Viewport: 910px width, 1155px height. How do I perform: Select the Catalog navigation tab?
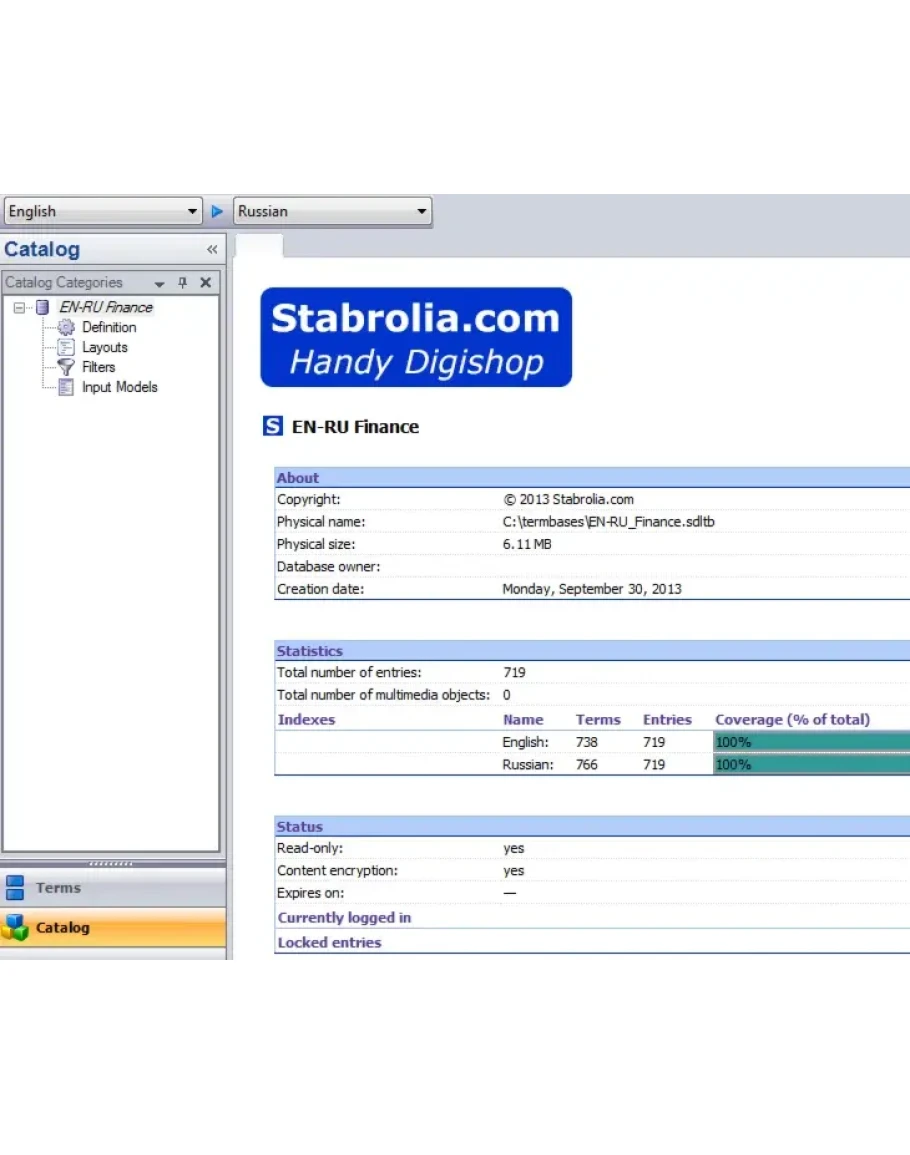click(x=62, y=928)
